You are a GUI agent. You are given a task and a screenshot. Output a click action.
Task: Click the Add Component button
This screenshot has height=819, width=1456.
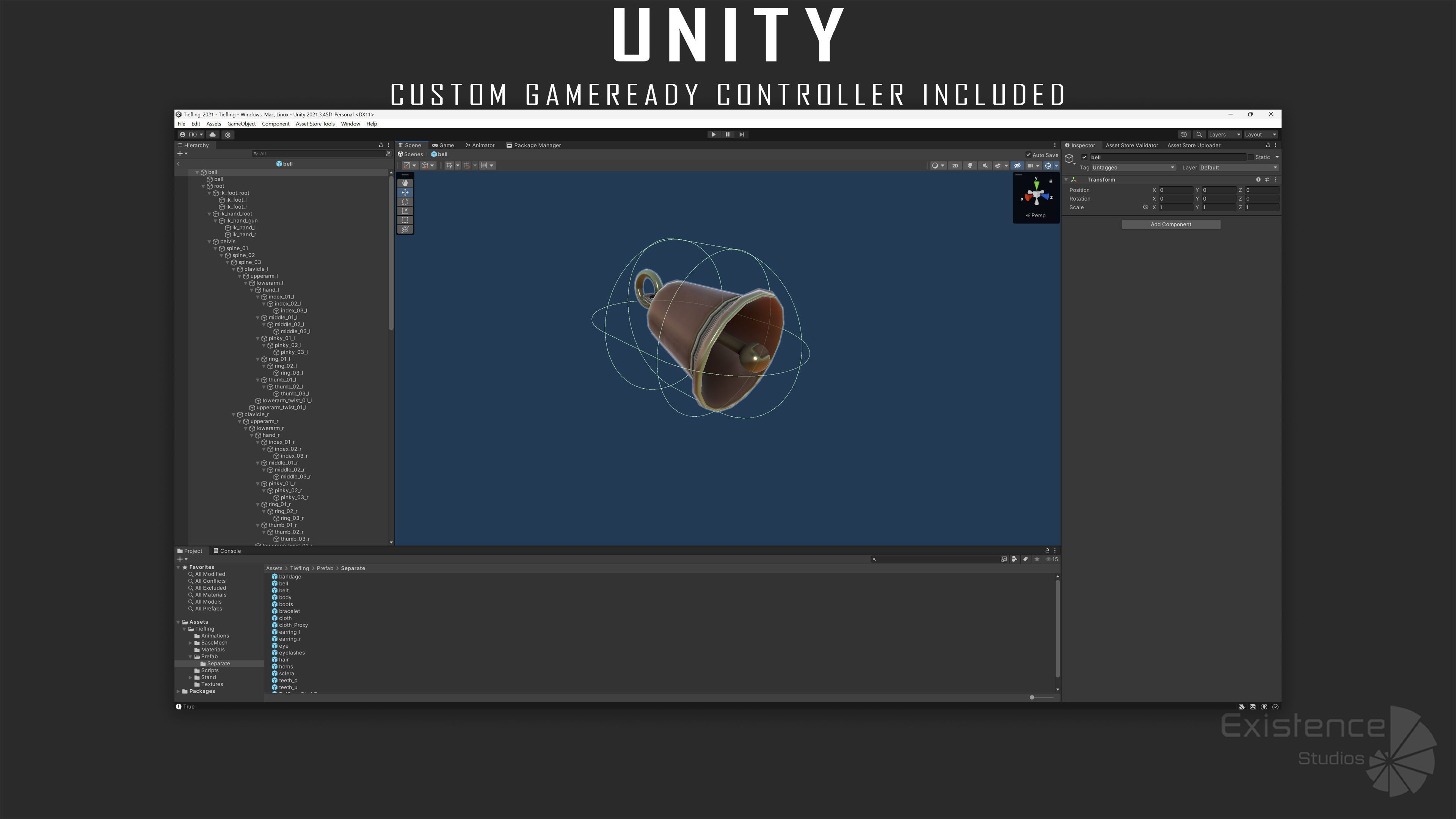click(1170, 224)
